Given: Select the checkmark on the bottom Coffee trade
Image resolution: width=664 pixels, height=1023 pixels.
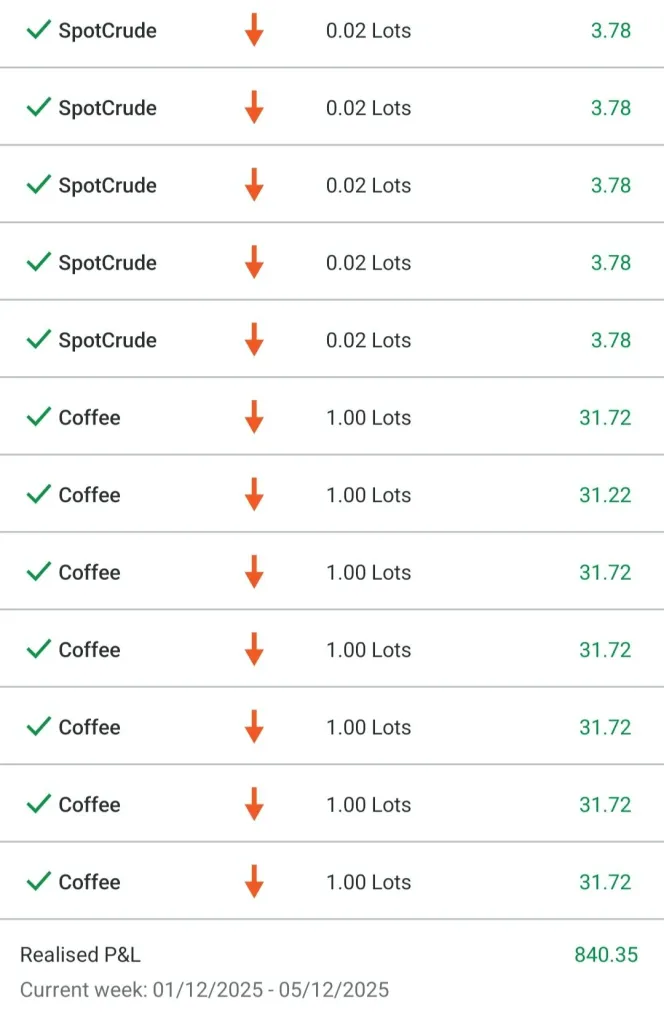Looking at the screenshot, I should [x=38, y=881].
